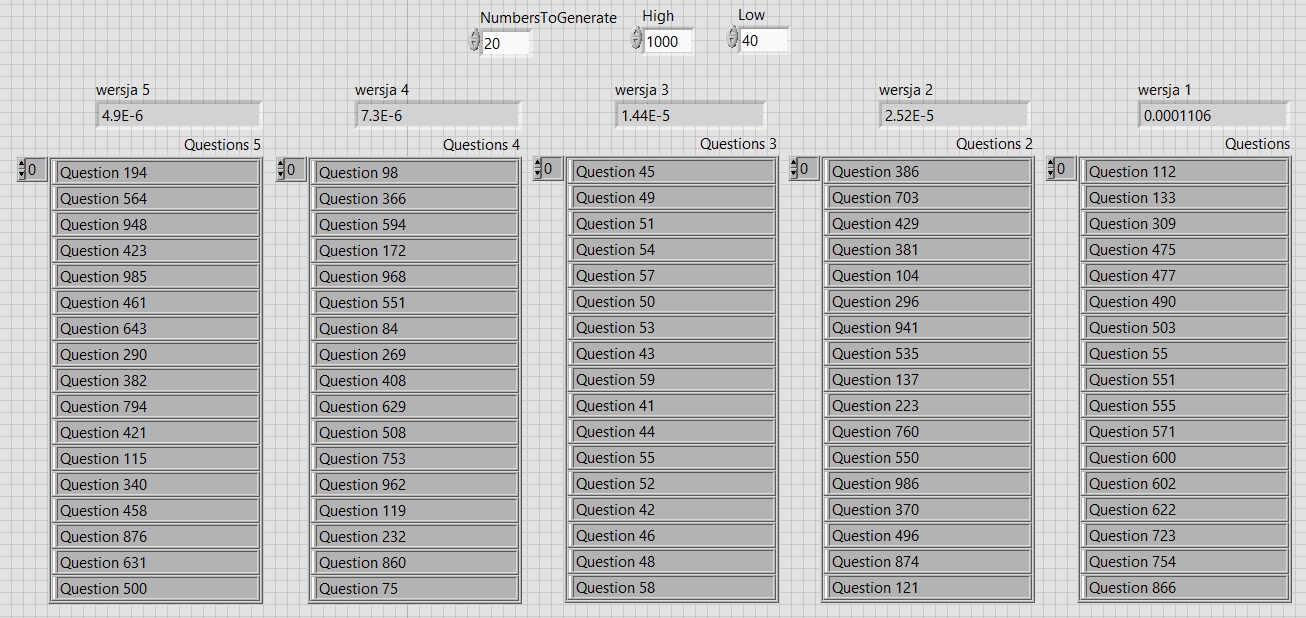Click the wersja 5 indicator showing 4.9E-6
Screen dimensions: 1306x618
pos(179,115)
